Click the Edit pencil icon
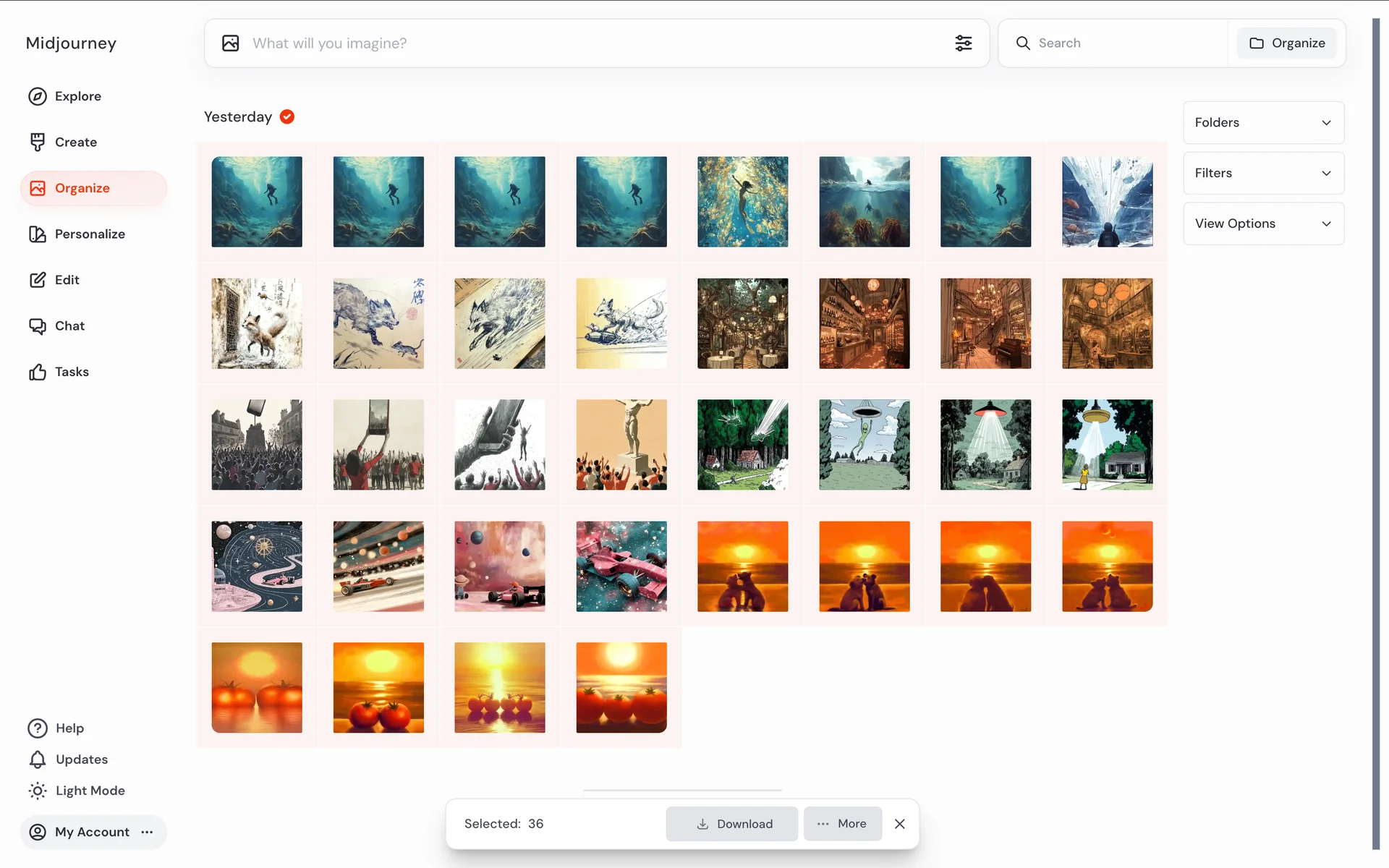Image resolution: width=1389 pixels, height=868 pixels. tap(38, 280)
